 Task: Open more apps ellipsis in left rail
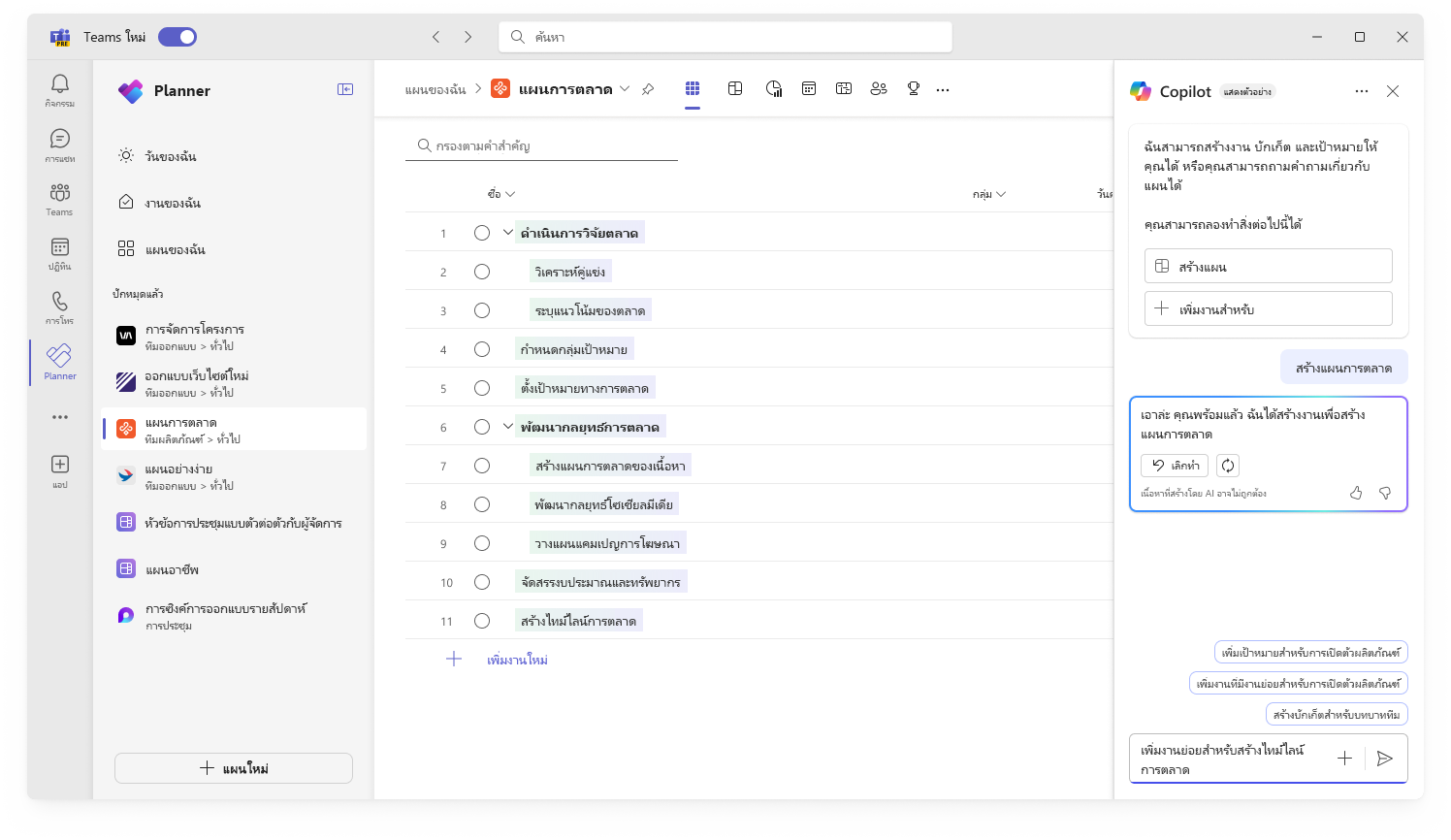(59, 417)
